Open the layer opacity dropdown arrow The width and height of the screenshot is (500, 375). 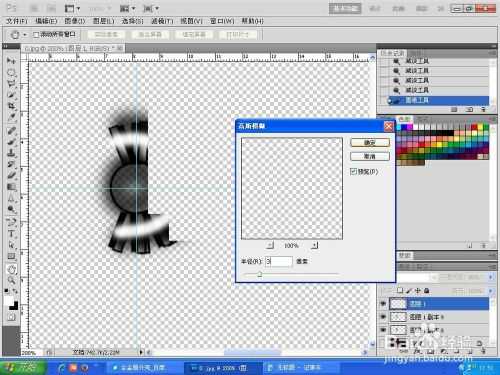(x=491, y=277)
